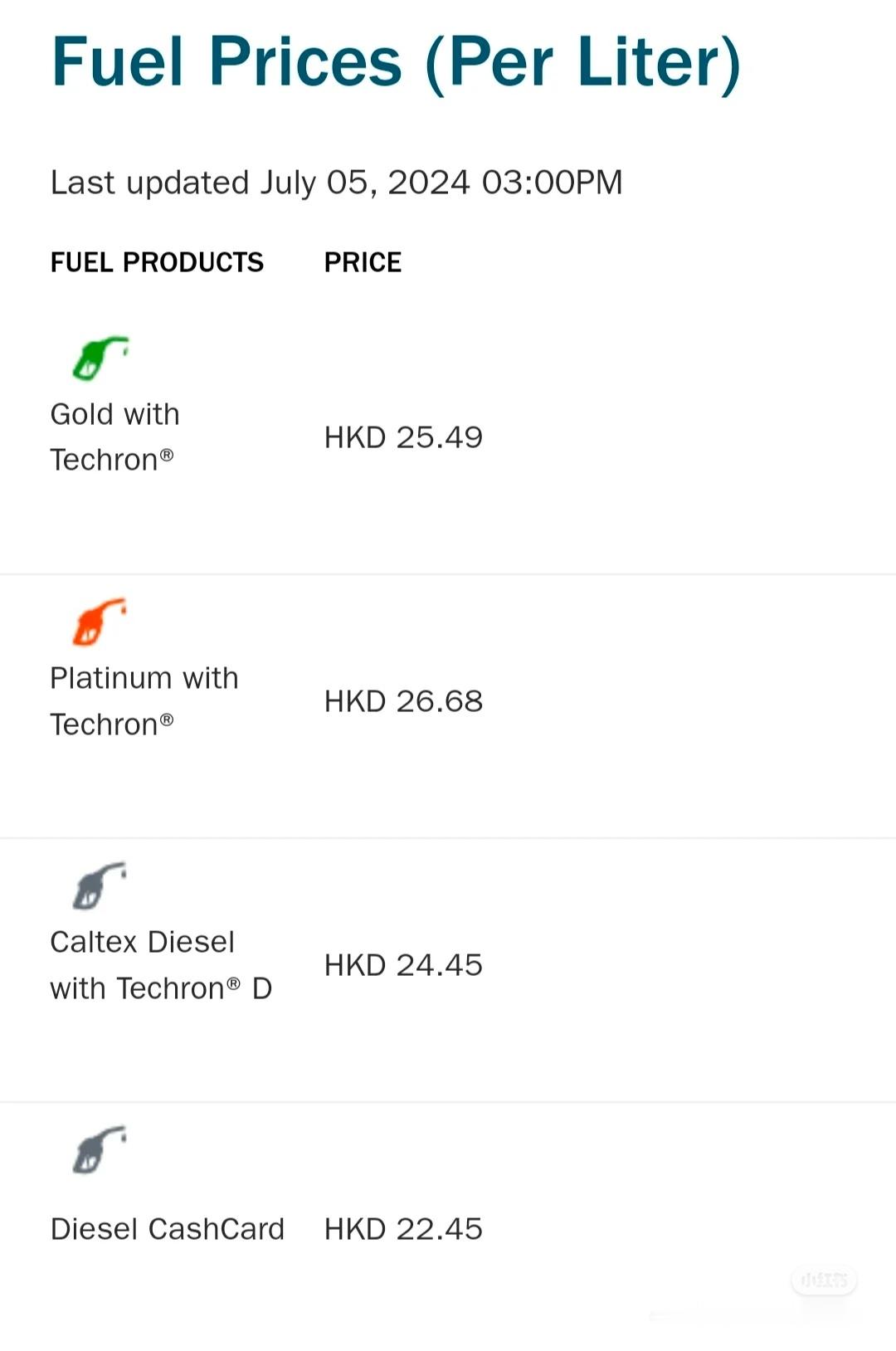Click the HKD 26.68 price

pyautogui.click(x=403, y=701)
